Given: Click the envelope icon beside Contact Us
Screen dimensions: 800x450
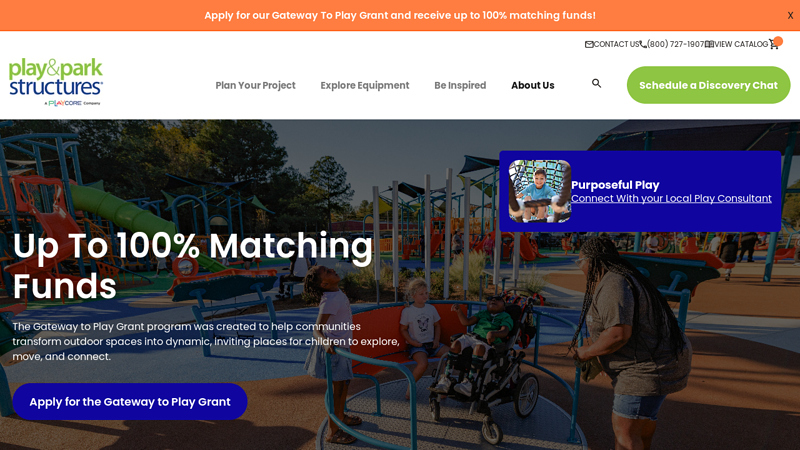Looking at the screenshot, I should pyautogui.click(x=589, y=44).
